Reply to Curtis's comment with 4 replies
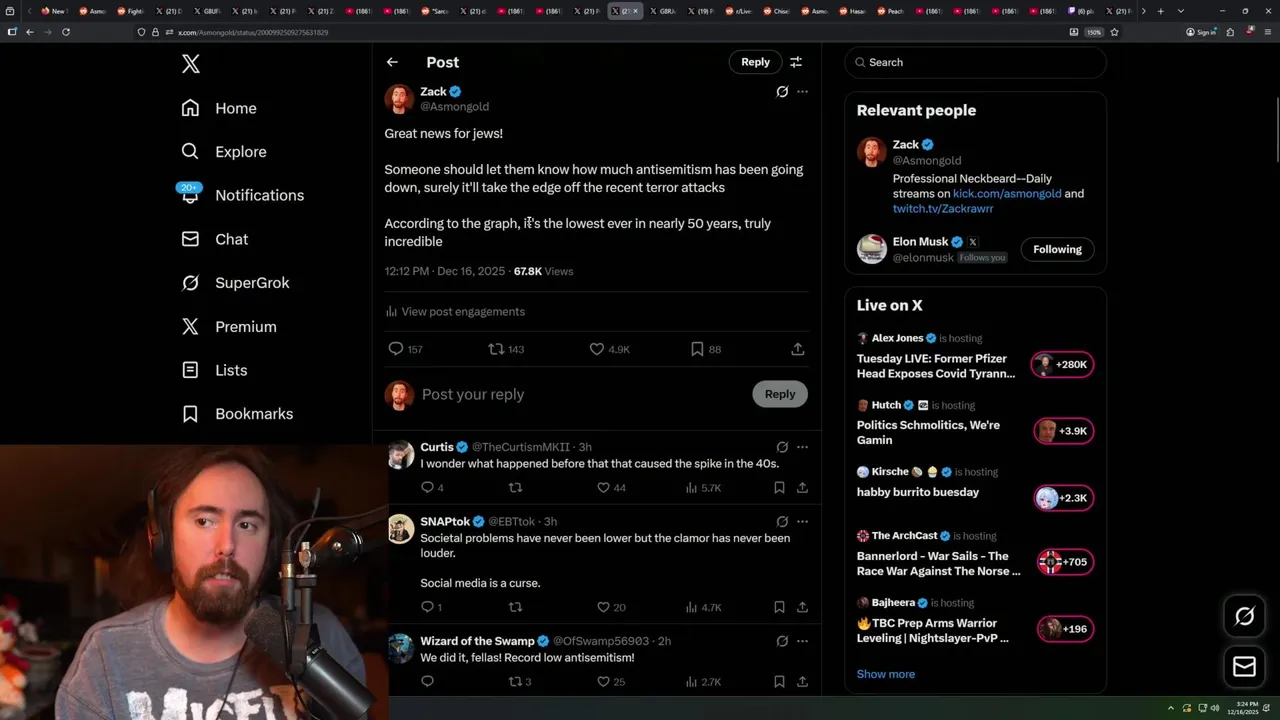Screen dimensions: 1280x720 click(x=432, y=488)
